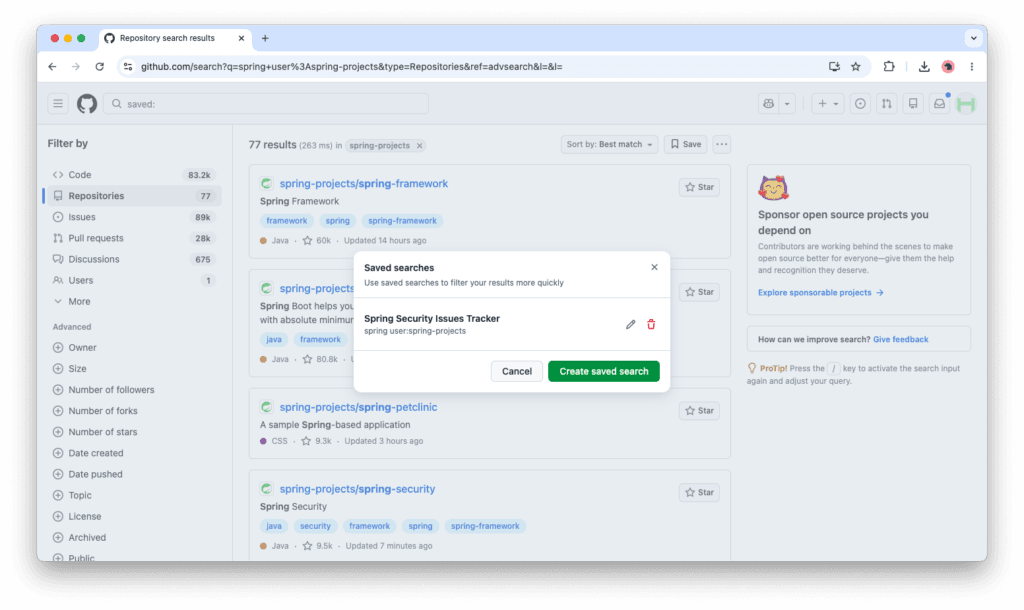Open the Sort by Best match dropdown

609,144
